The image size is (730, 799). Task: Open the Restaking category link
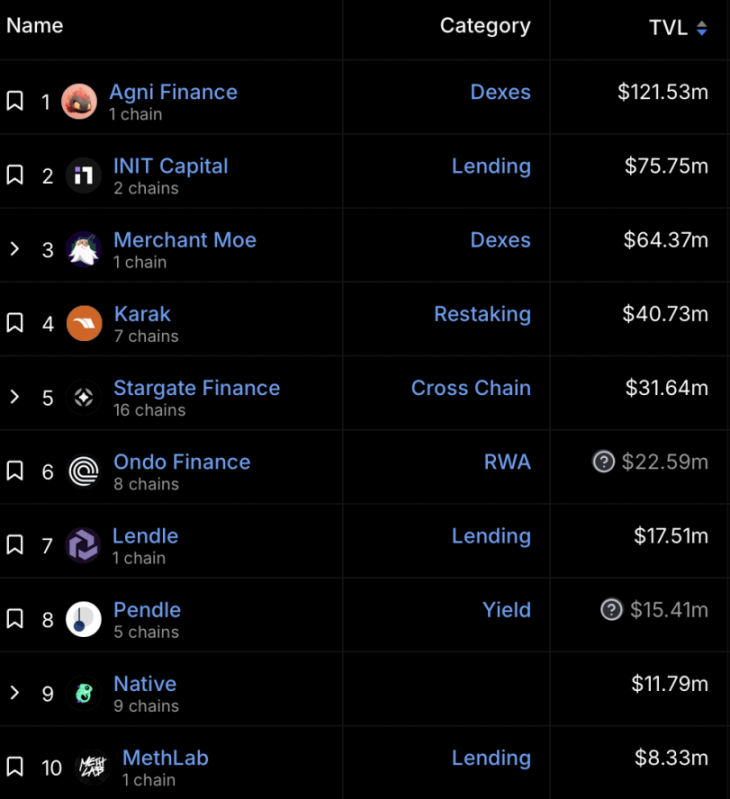(482, 314)
